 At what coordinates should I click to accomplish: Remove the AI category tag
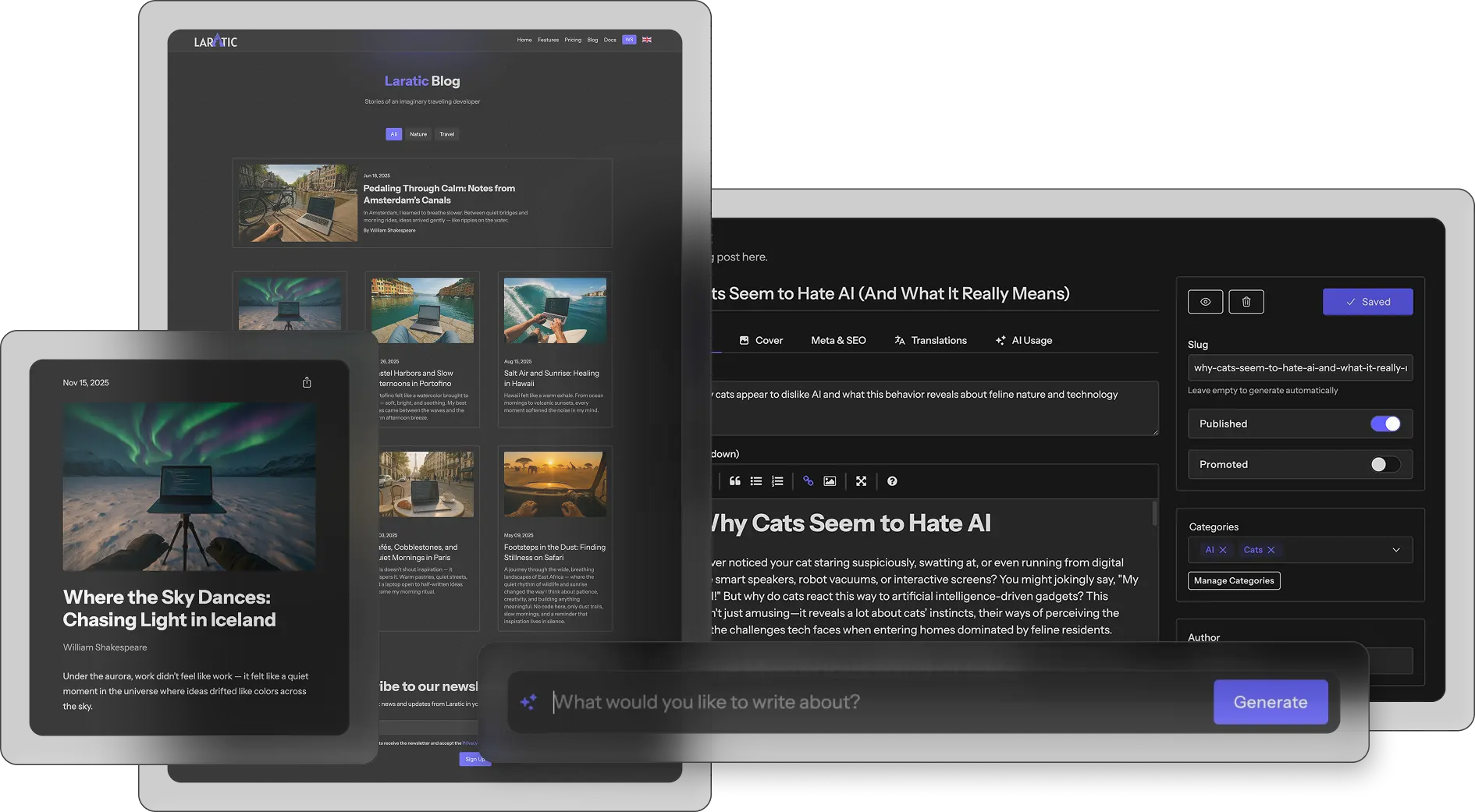1223,550
